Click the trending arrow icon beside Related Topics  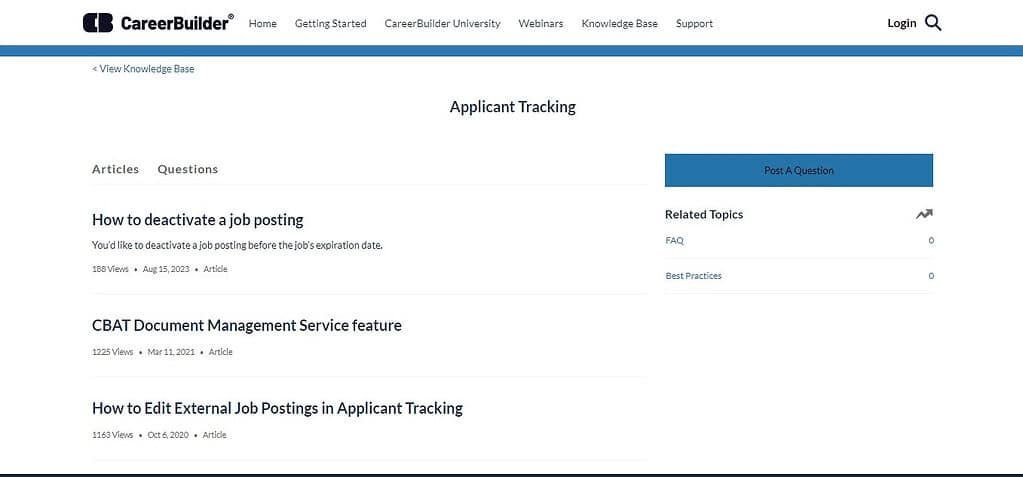coord(924,214)
